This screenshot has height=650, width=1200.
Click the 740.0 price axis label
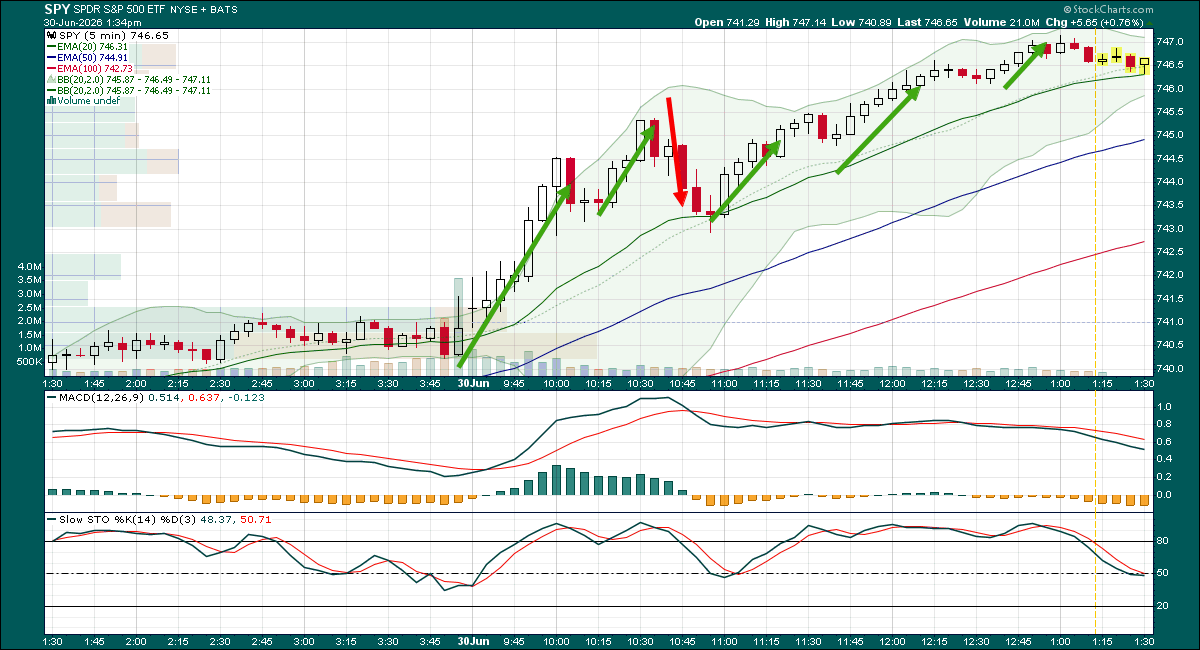click(1171, 368)
